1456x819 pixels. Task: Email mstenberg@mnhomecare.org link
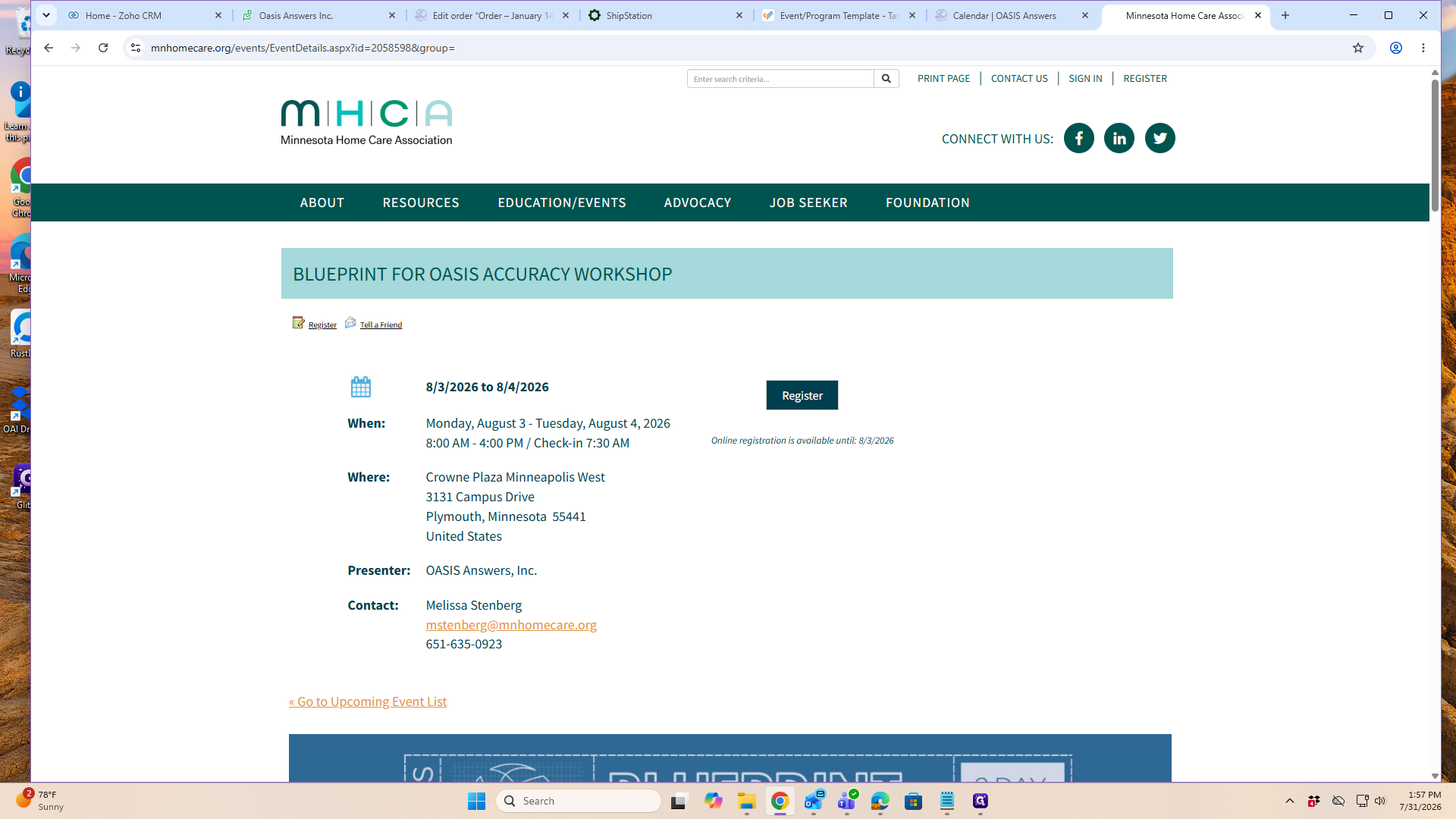pyautogui.click(x=511, y=625)
